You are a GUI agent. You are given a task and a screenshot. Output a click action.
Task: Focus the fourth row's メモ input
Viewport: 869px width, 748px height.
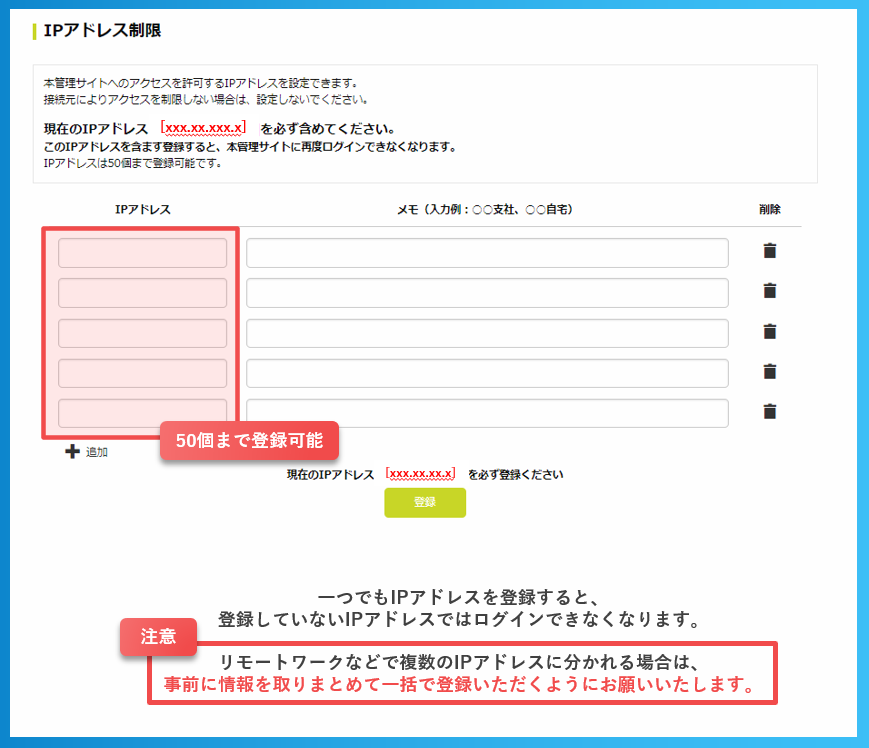point(487,373)
